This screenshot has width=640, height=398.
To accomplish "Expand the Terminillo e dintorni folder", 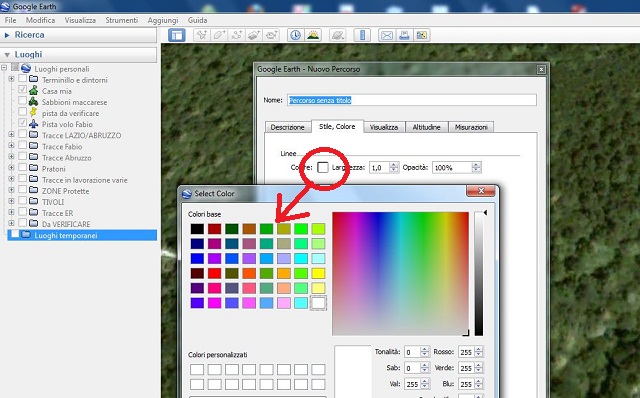I will tap(11, 79).
